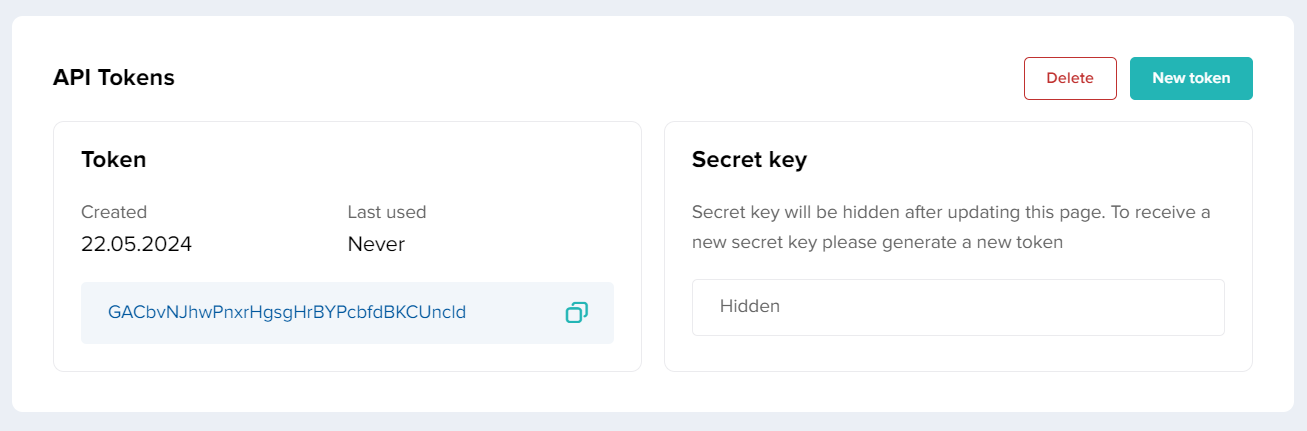This screenshot has width=1307, height=431.
Task: Click the teal New token button's label
Action: 1190,78
